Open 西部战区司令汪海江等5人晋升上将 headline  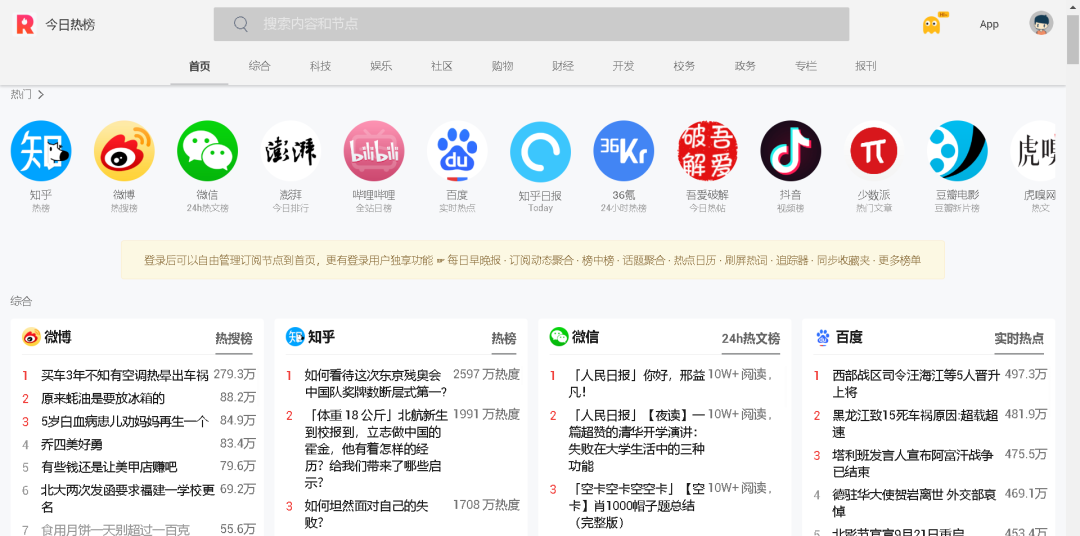[x=916, y=384]
